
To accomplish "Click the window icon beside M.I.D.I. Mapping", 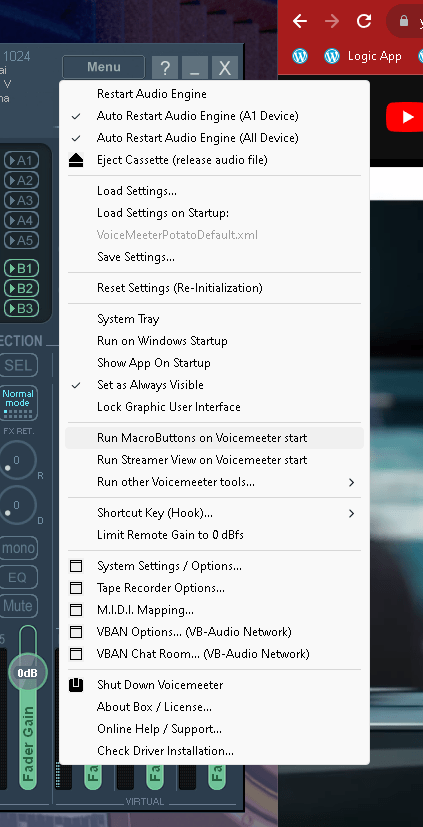I will click(x=76, y=610).
